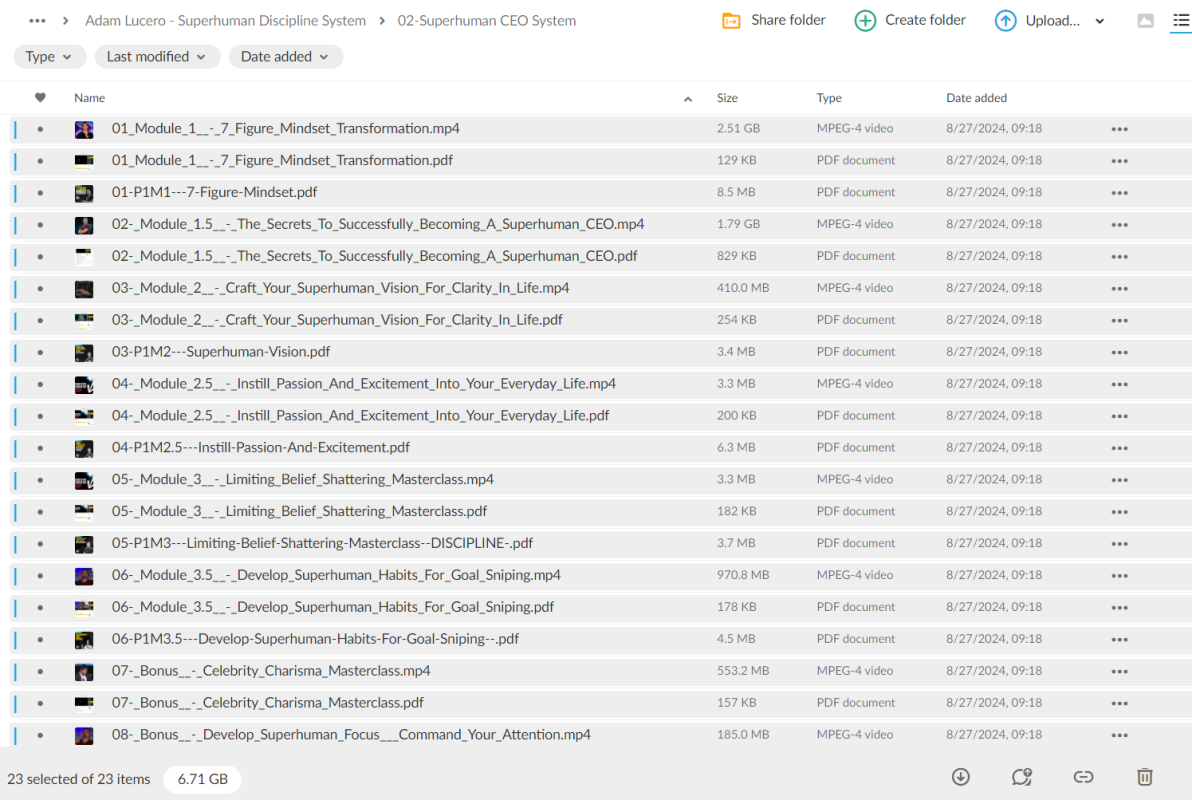1192x800 pixels.
Task: Toggle the favorite dot for 07-_Bonus Celebrity Charisma Masterclass.mp4
Action: pos(40,671)
